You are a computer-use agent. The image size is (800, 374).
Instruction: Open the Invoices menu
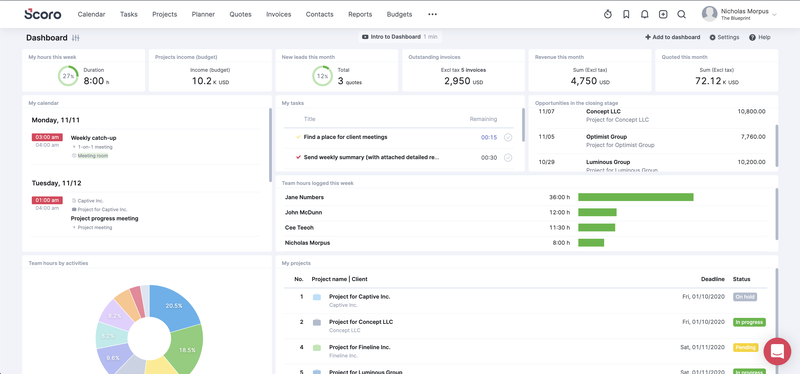coord(279,14)
